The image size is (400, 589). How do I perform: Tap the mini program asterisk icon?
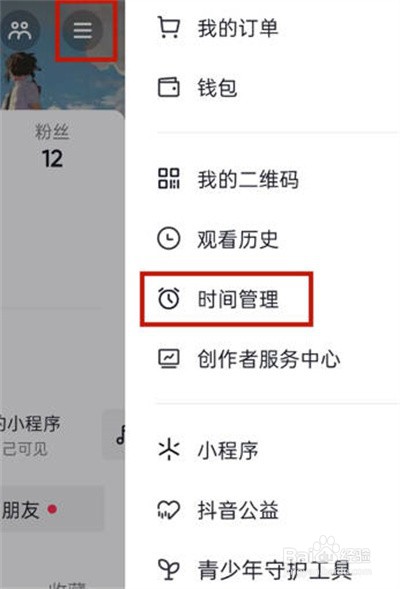coord(168,450)
